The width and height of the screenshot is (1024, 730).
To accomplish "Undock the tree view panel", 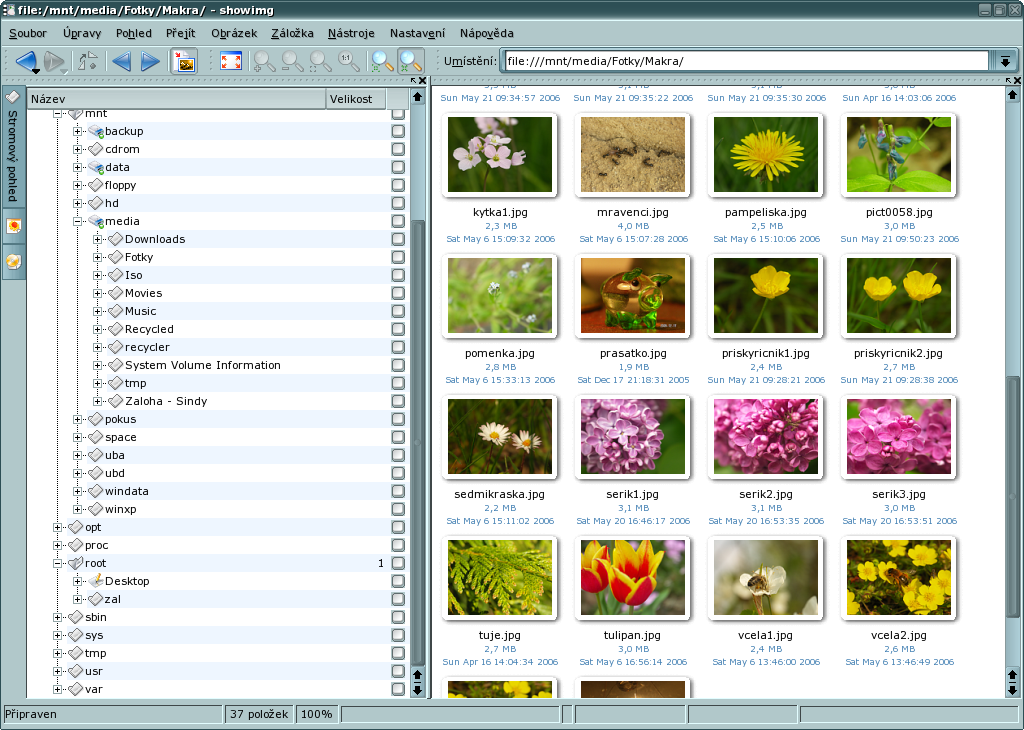I will (x=414, y=81).
